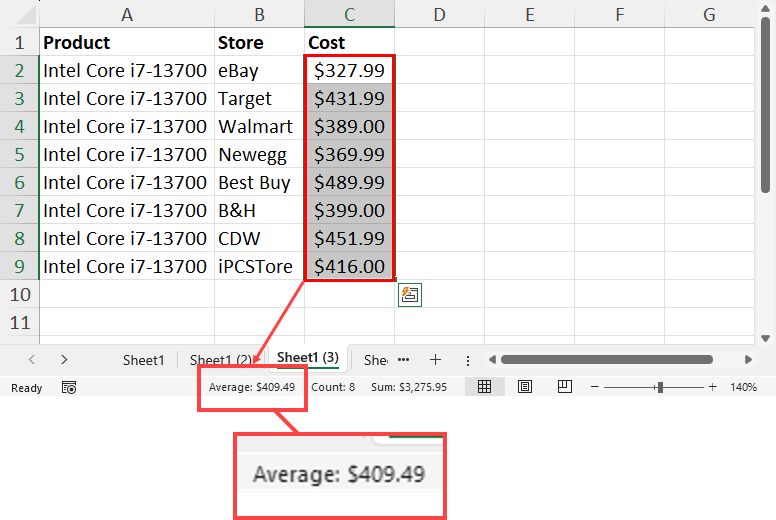This screenshot has width=776, height=520.
Task: Go to the next sheet tab arrow
Action: pyautogui.click(x=64, y=360)
